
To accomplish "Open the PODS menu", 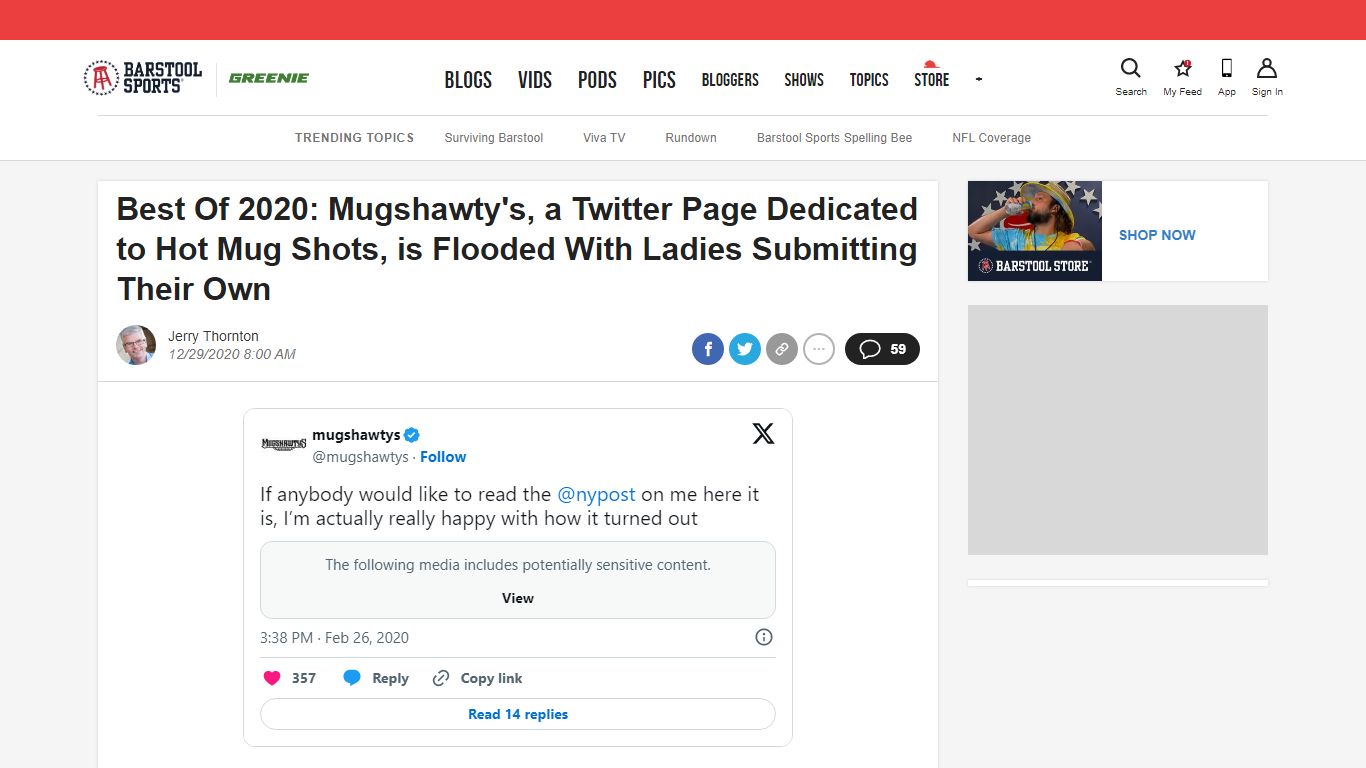I will [x=597, y=80].
